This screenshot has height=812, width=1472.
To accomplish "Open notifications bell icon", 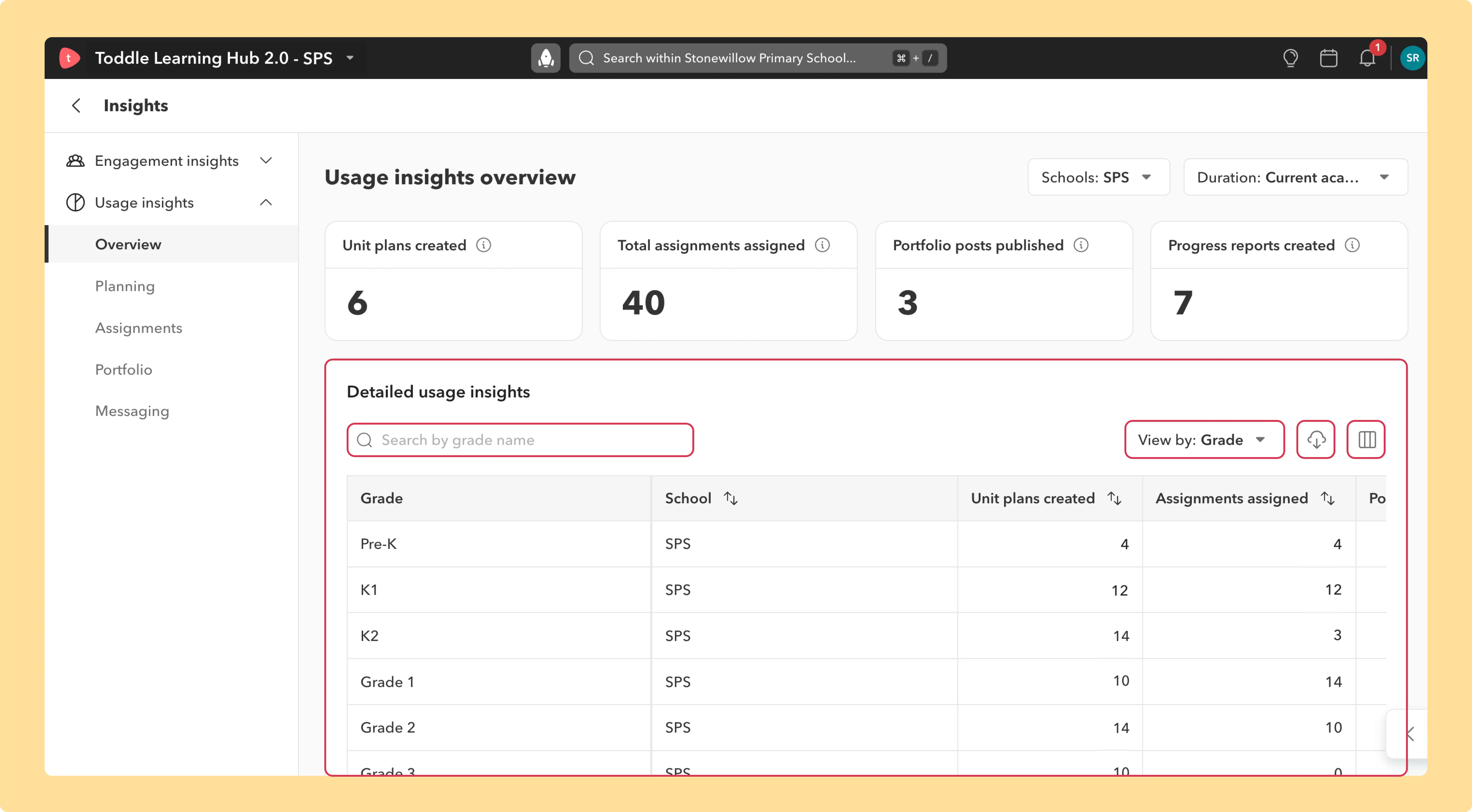I will (1367, 58).
